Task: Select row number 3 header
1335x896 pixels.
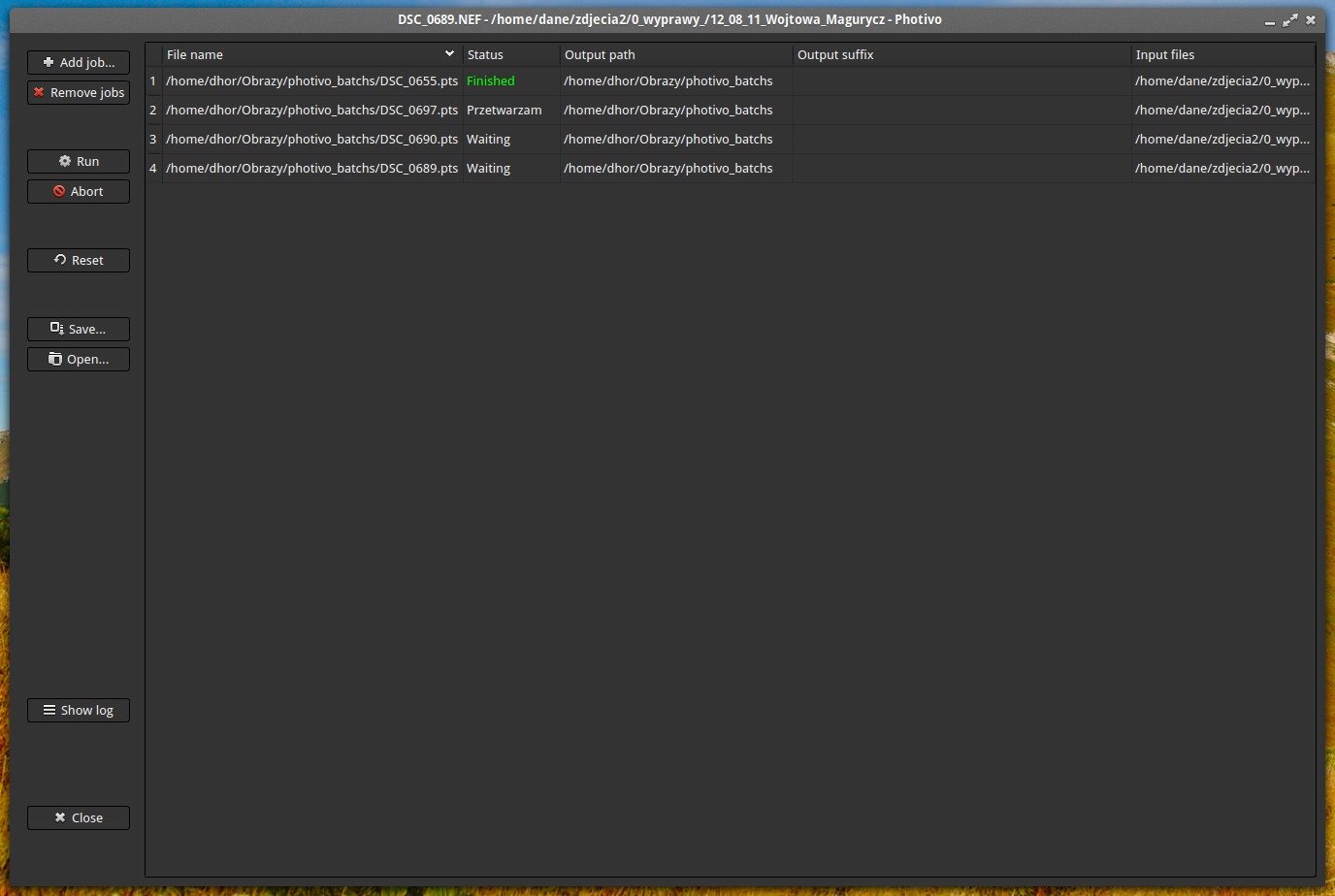Action: tap(153, 140)
